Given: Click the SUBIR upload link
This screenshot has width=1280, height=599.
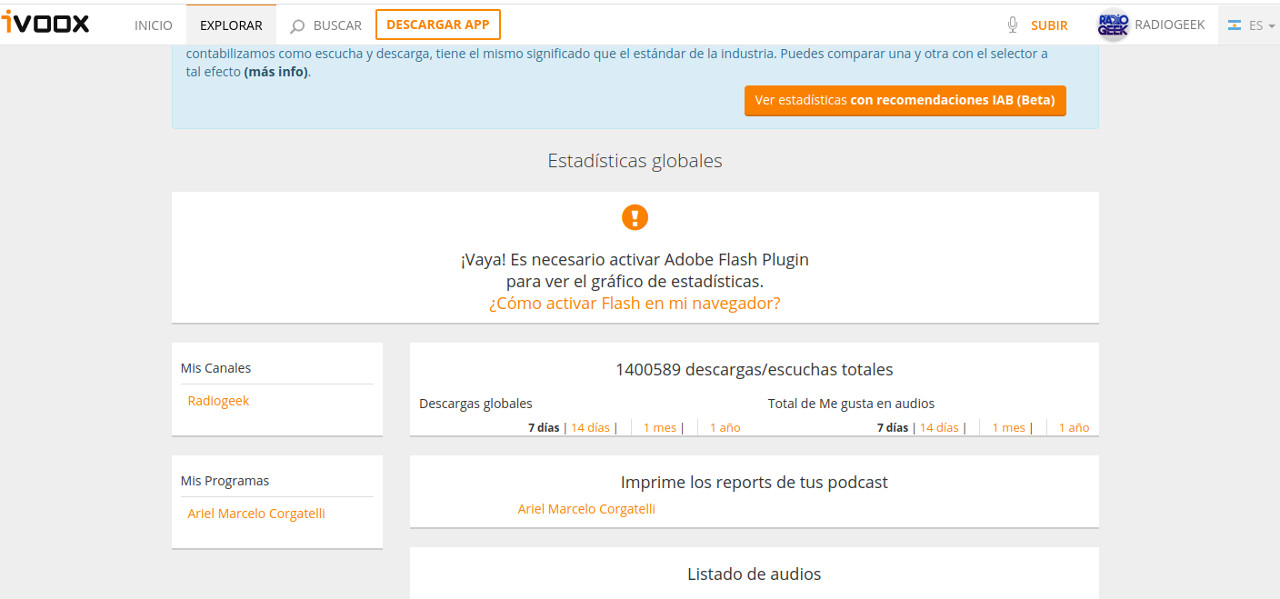Looking at the screenshot, I should click(x=1049, y=25).
